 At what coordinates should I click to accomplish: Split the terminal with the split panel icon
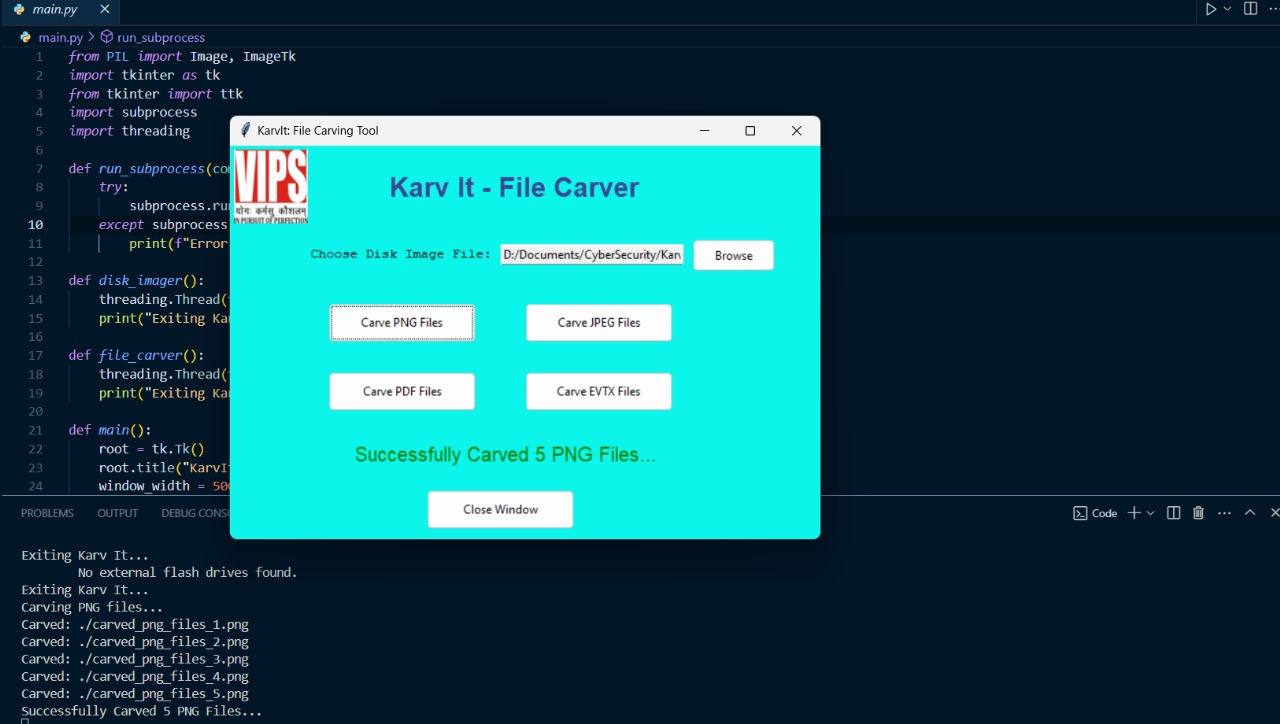tap(1173, 512)
